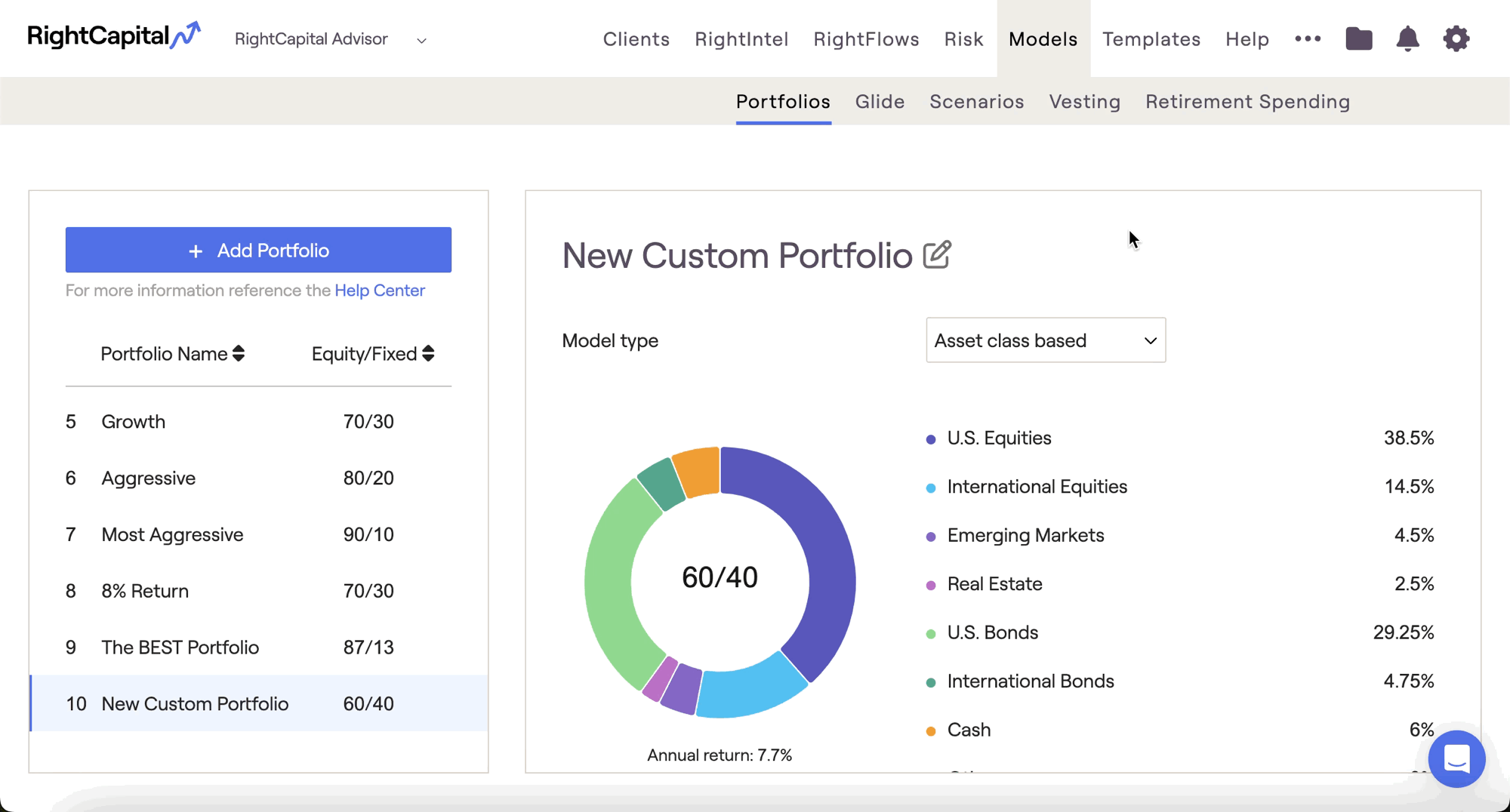This screenshot has width=1510, height=812.
Task: Navigate to the Risk section
Action: point(963,39)
